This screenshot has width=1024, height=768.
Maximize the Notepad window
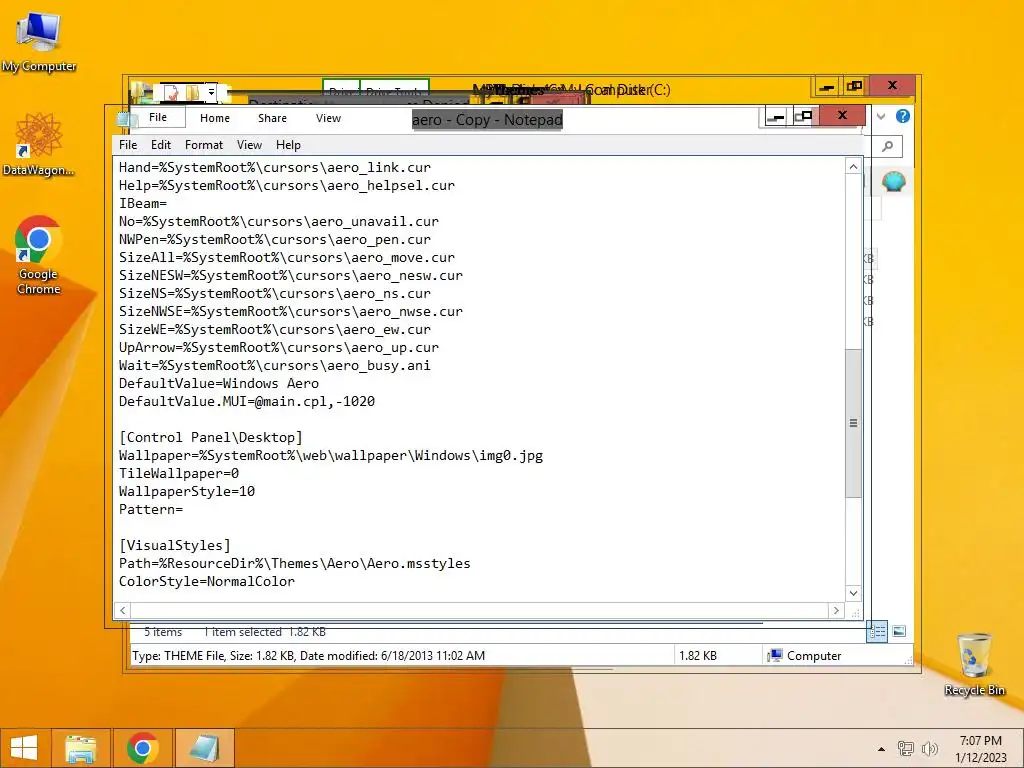click(803, 117)
